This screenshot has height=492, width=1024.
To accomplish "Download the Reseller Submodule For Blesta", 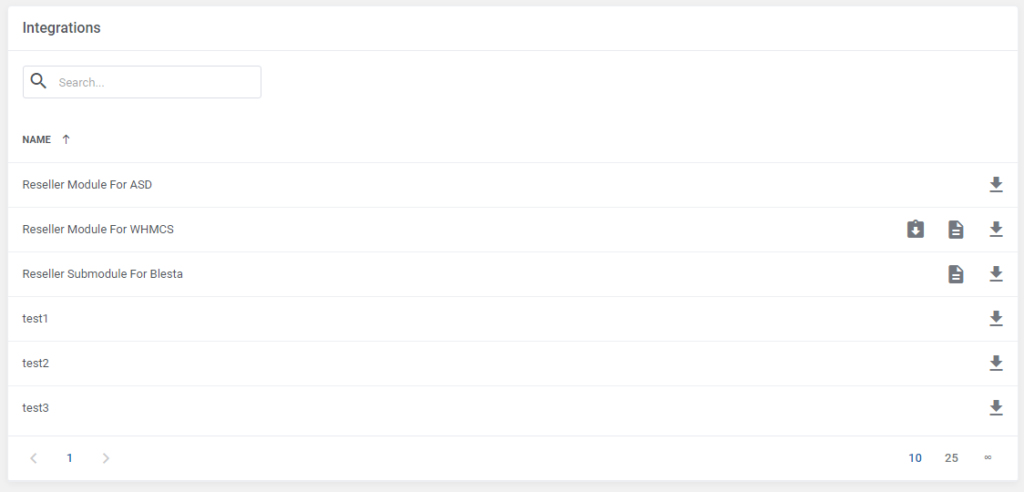I will tap(995, 274).
